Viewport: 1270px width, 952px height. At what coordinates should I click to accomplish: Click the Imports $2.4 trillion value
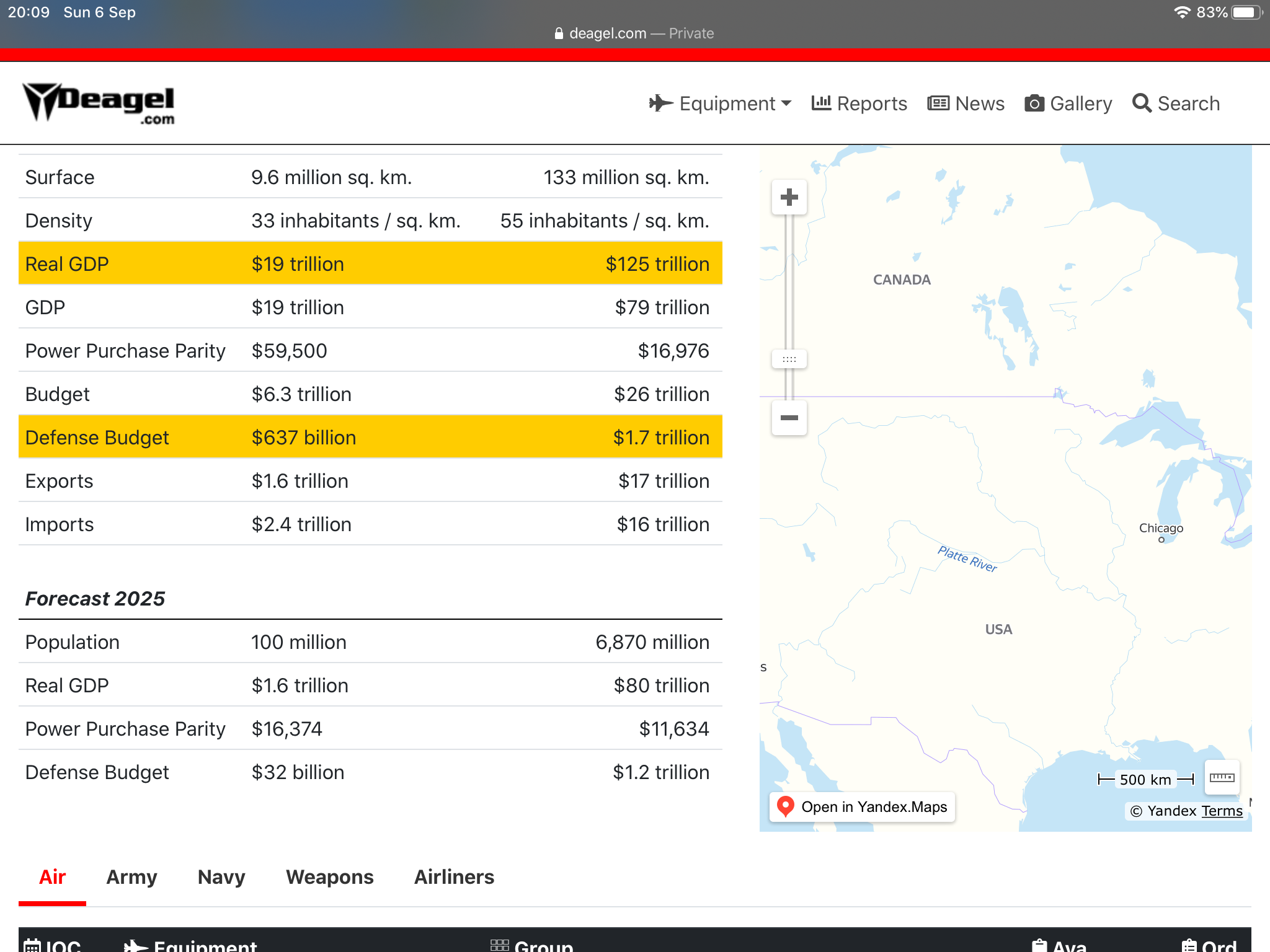point(301,524)
